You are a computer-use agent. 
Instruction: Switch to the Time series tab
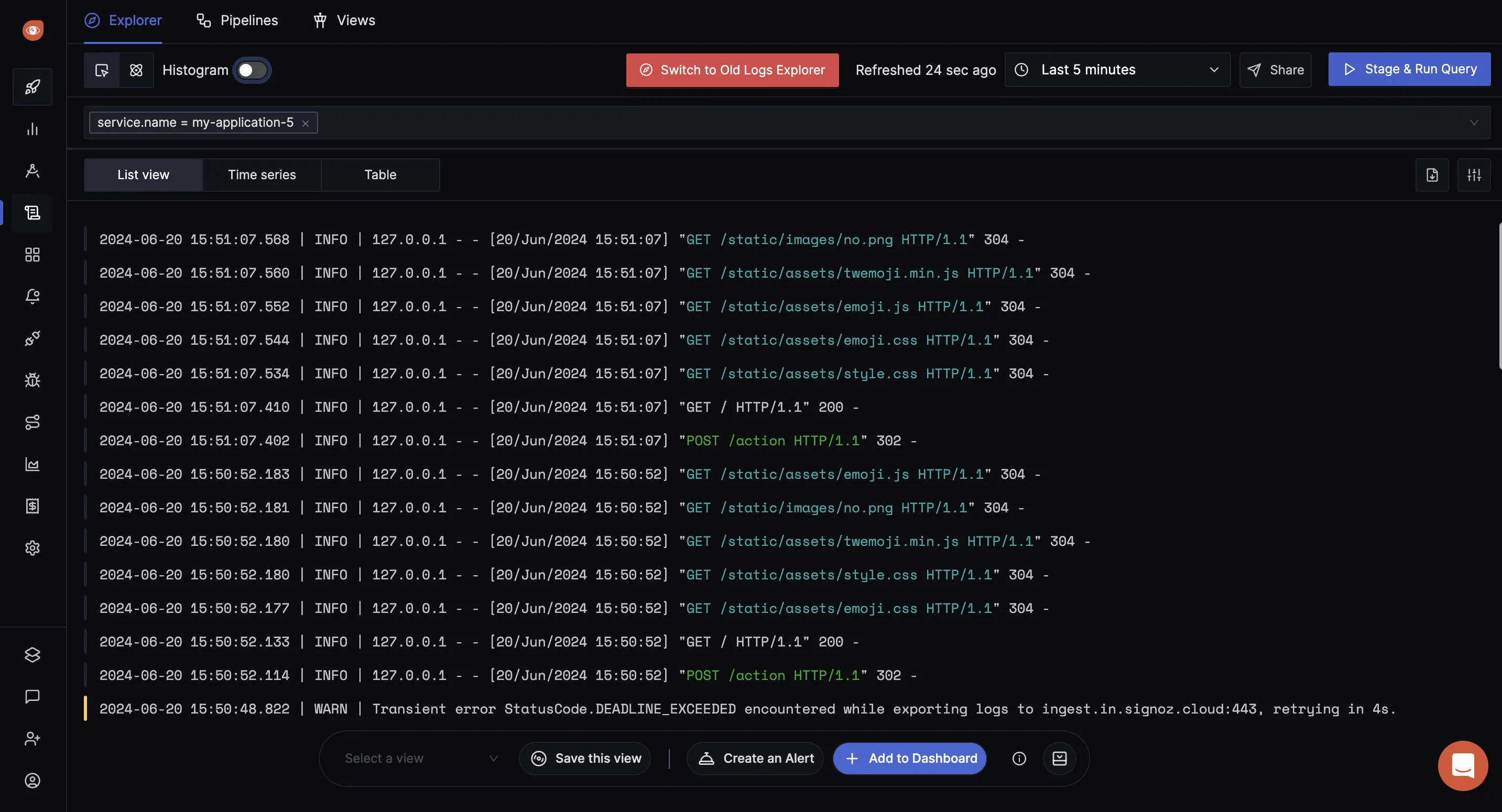click(262, 175)
